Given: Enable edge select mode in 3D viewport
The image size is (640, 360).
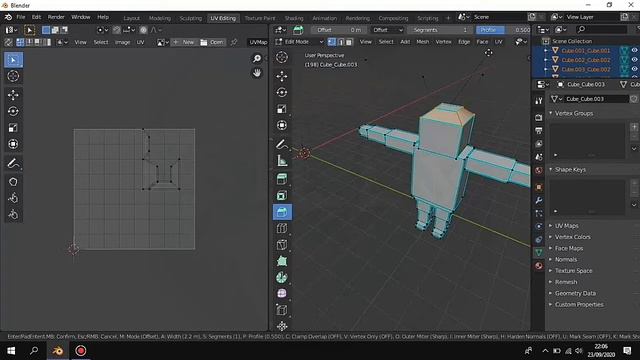Looking at the screenshot, I should (340, 42).
